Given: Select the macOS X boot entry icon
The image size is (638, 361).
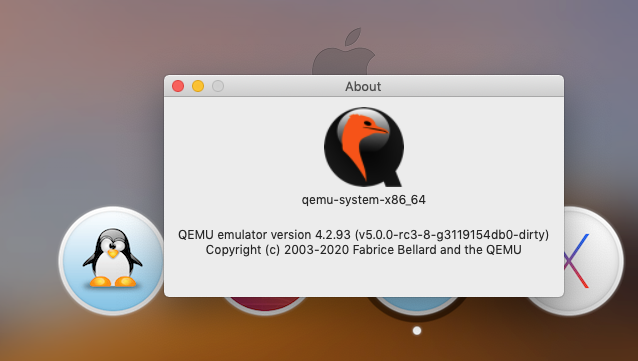Looking at the screenshot, I should [x=594, y=261].
